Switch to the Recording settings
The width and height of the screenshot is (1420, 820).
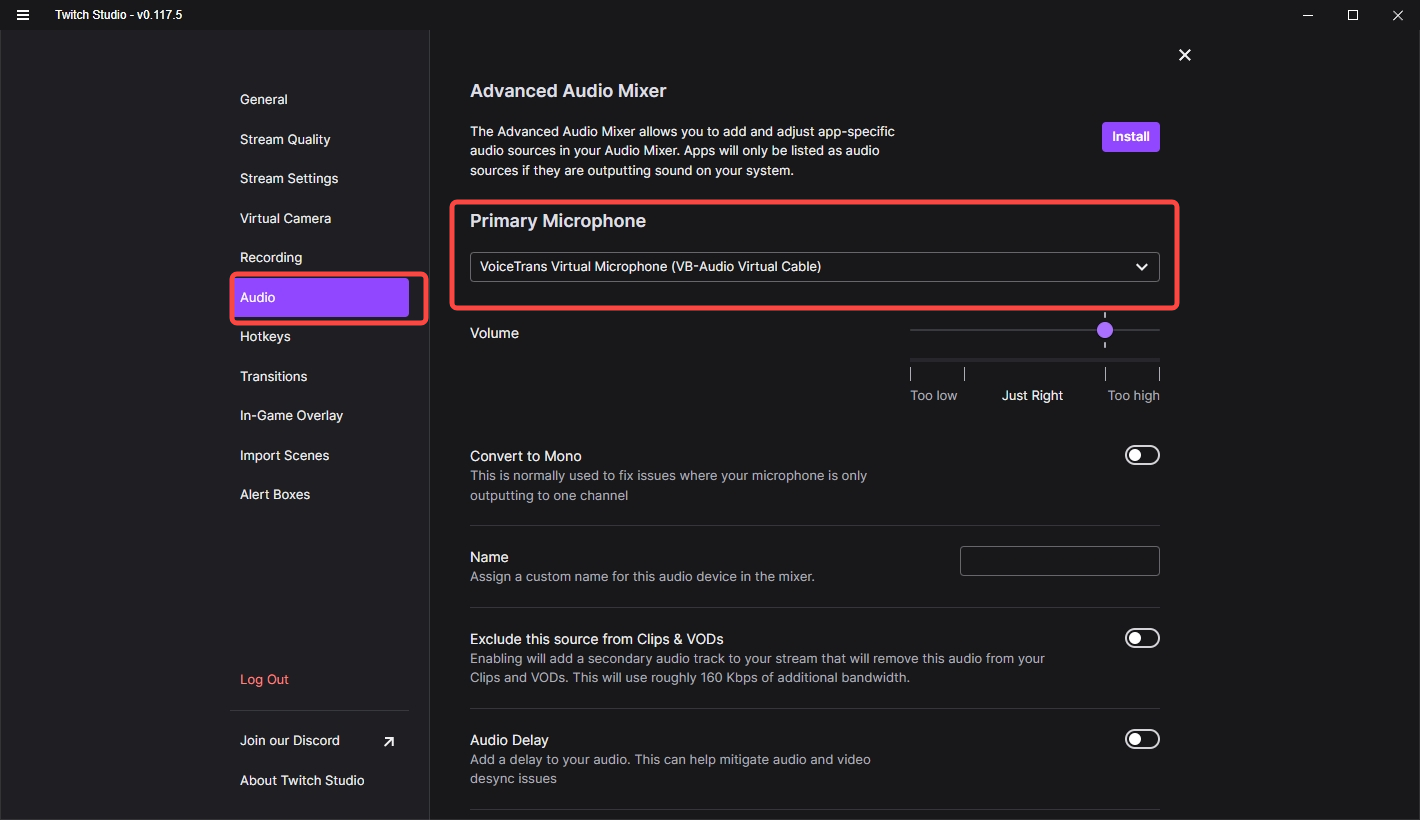271,258
